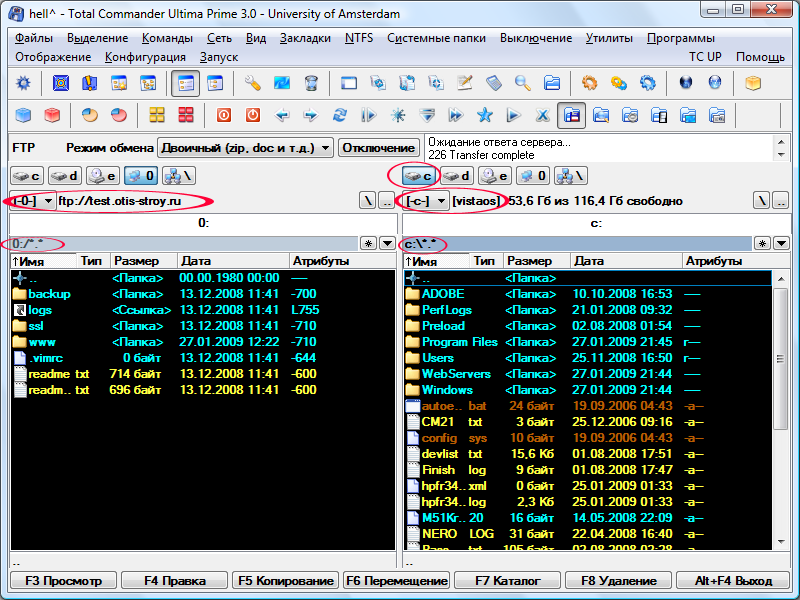
Task: Click right panel scrollbar down arrow
Action: [781, 542]
